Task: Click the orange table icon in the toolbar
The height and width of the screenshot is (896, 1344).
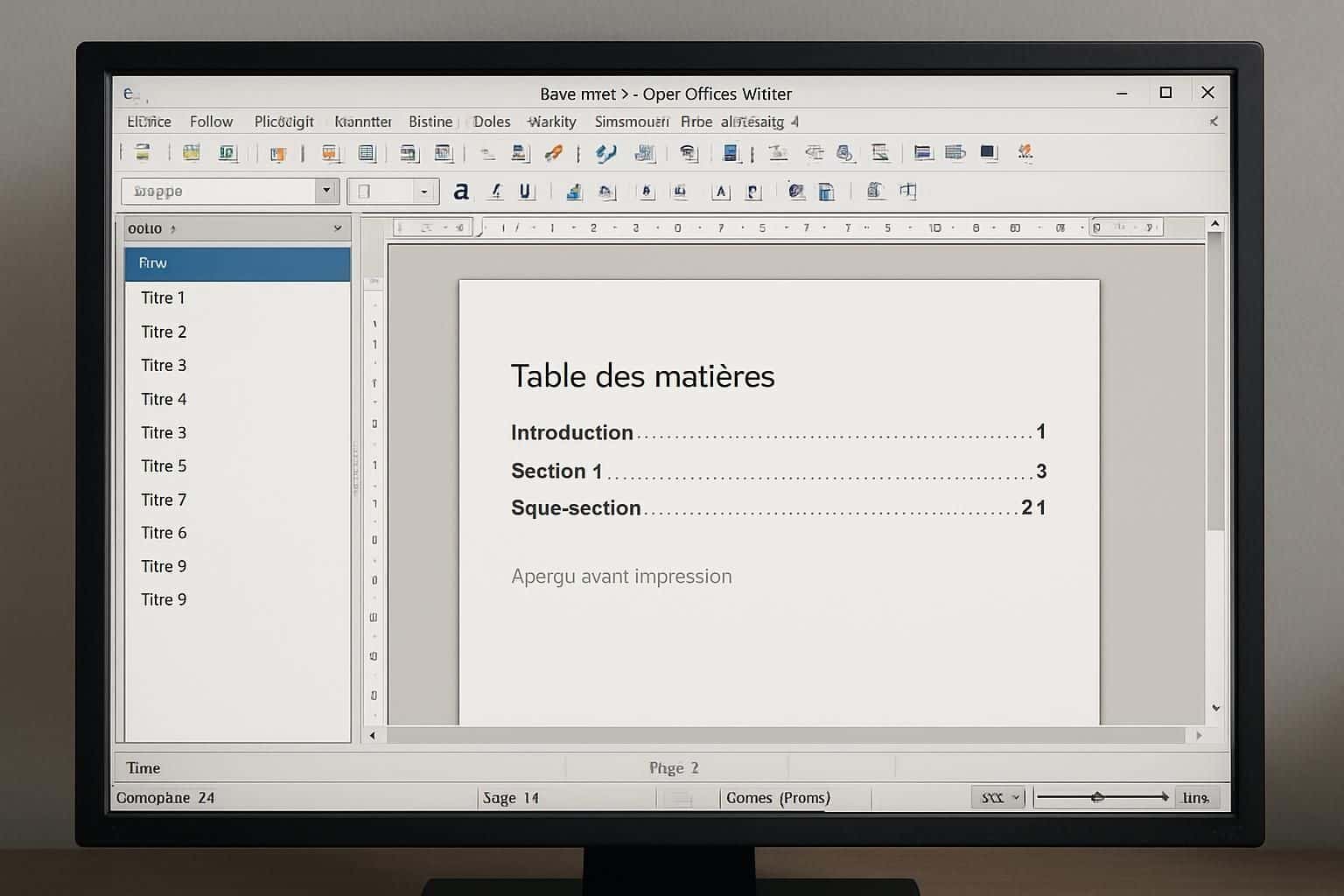Action: [330, 153]
